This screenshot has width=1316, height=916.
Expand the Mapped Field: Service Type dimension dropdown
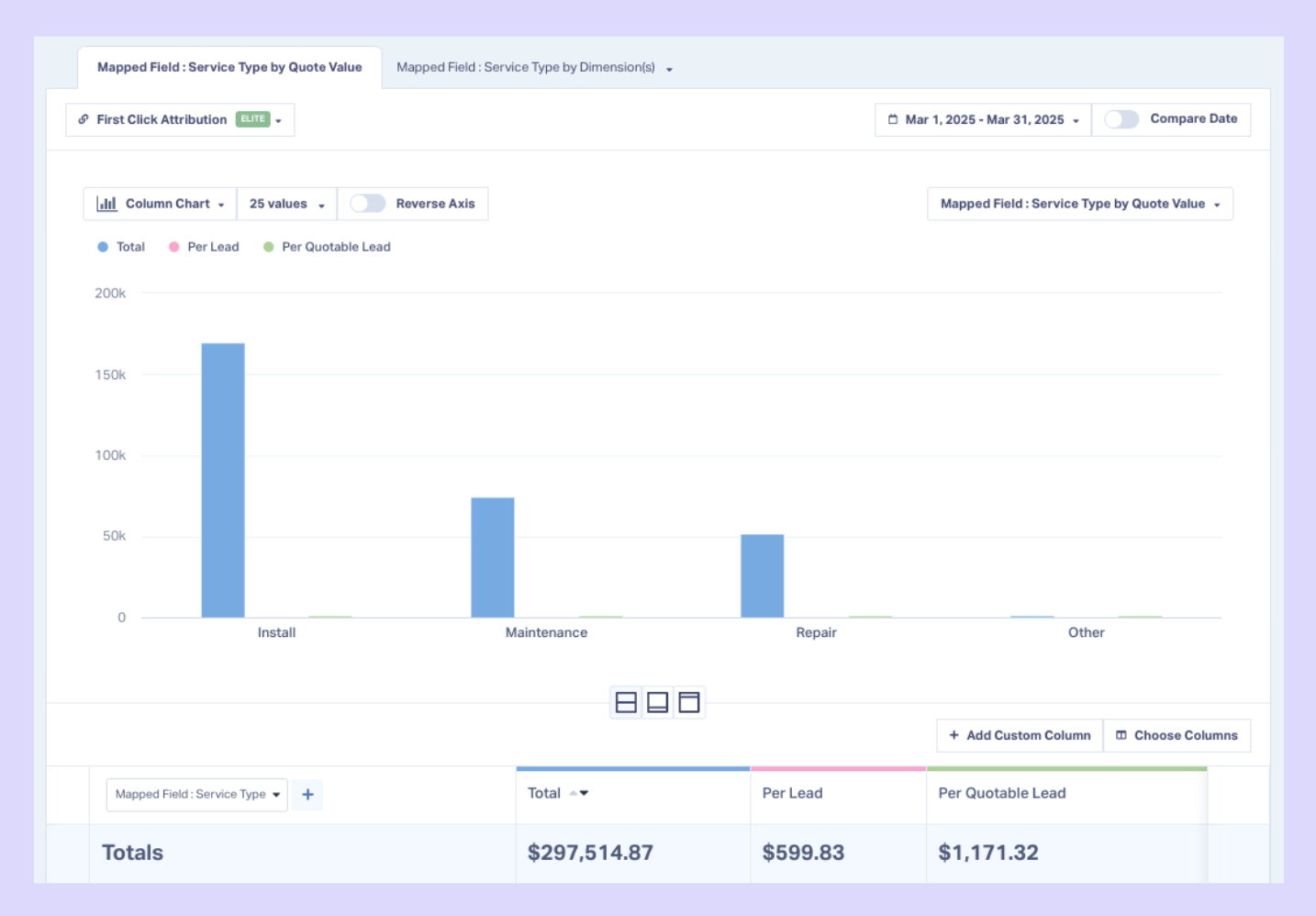click(x=197, y=795)
